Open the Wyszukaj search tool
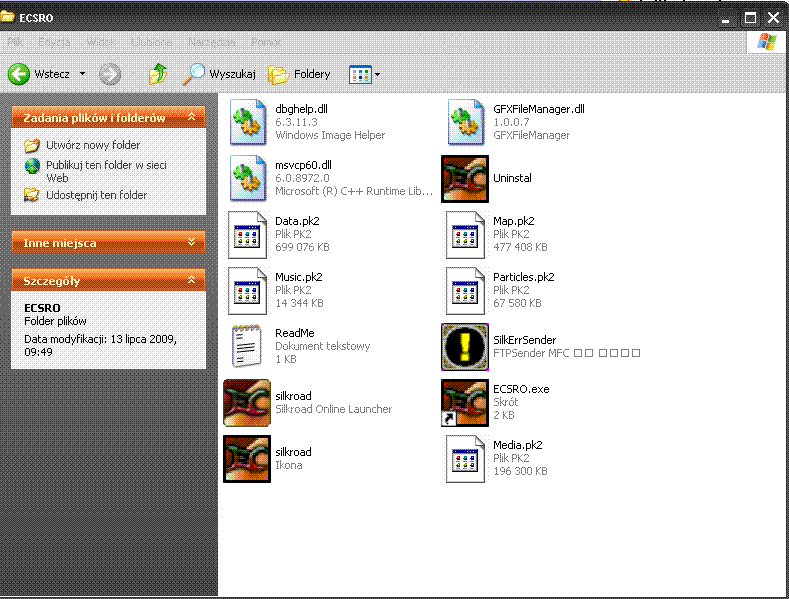 tap(218, 74)
